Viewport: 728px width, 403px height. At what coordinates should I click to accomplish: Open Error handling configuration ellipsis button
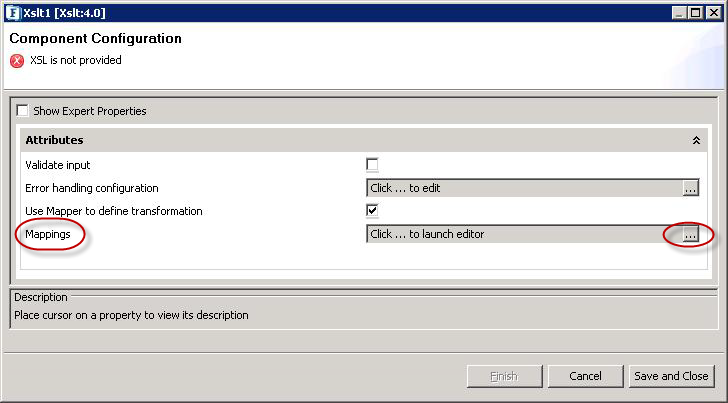click(690, 188)
